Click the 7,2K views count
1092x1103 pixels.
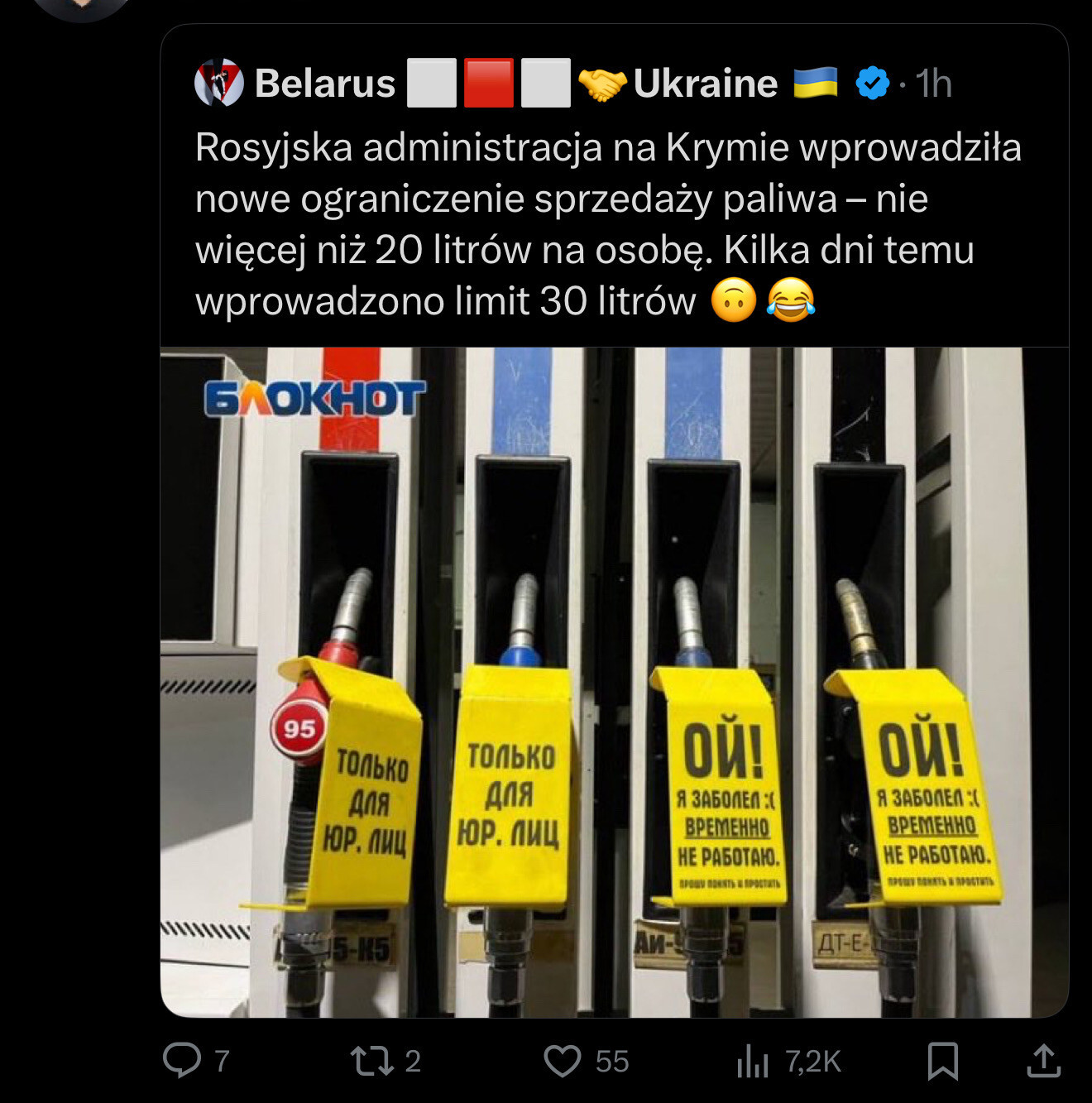(812, 1061)
